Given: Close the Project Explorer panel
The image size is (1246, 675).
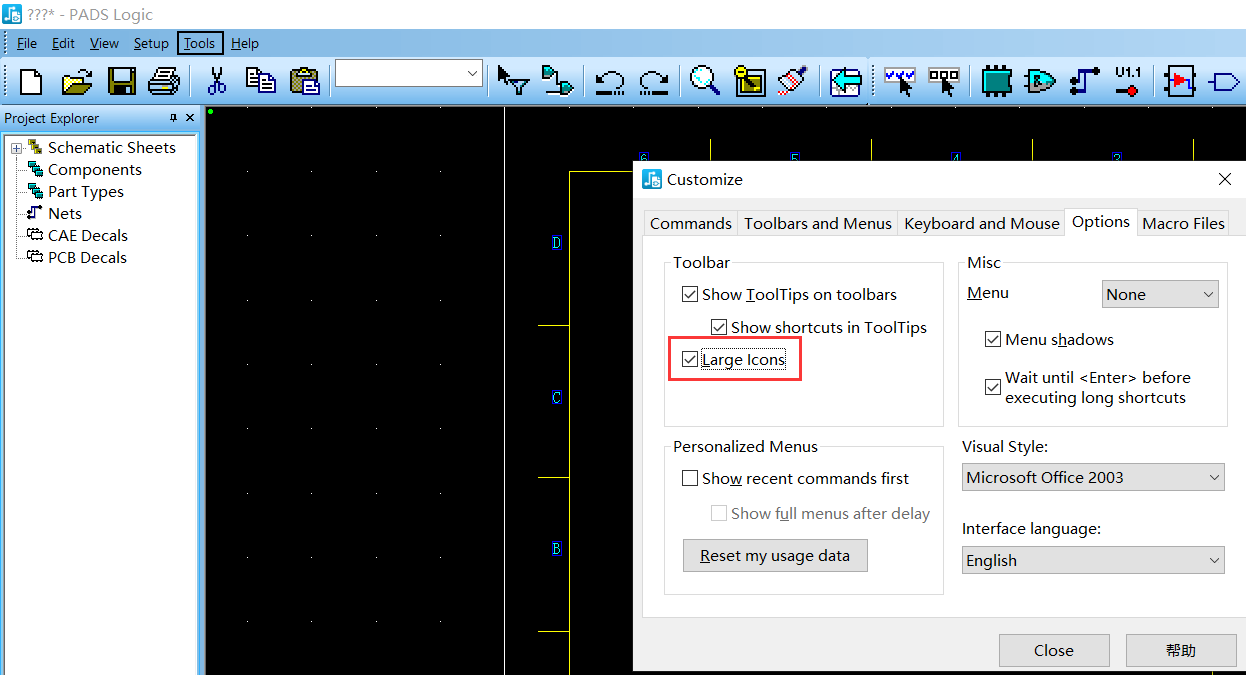Looking at the screenshot, I should click(190, 118).
